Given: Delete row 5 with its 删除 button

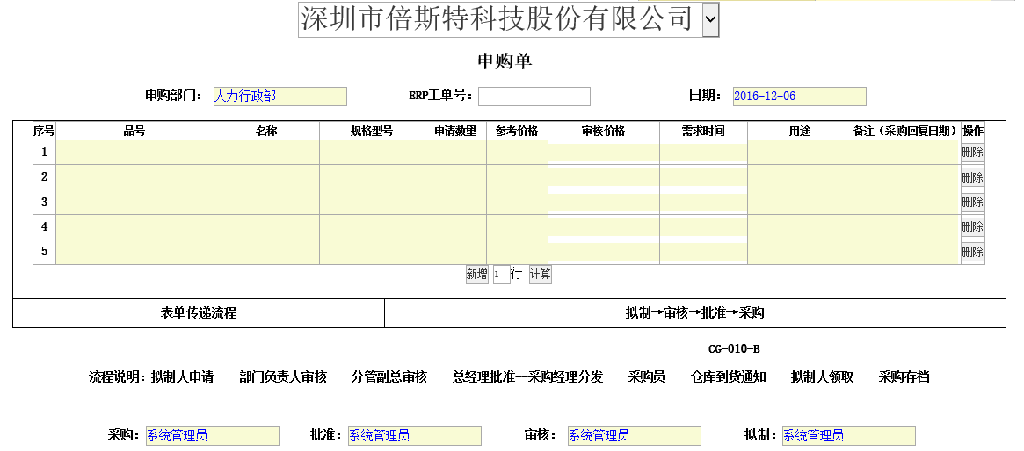Looking at the screenshot, I should pyautogui.click(x=972, y=252).
